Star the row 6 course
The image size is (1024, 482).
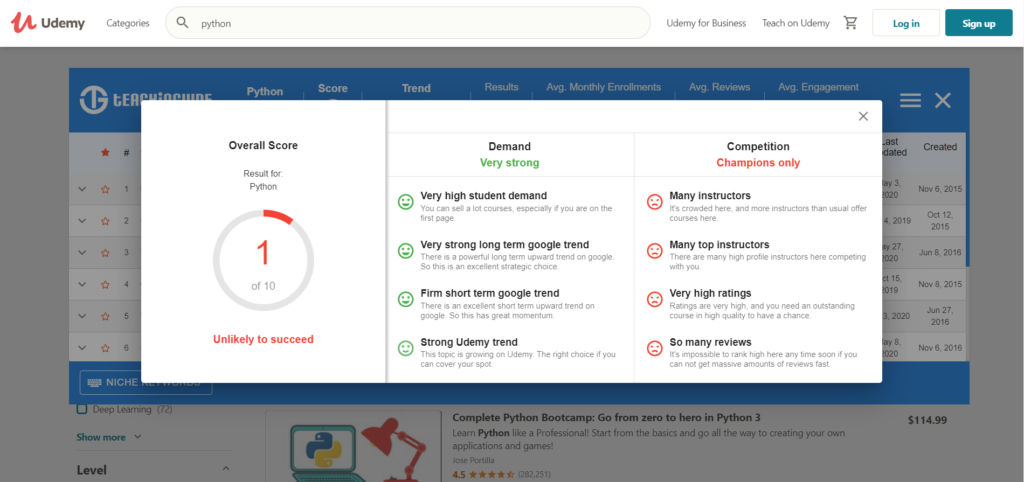(105, 347)
